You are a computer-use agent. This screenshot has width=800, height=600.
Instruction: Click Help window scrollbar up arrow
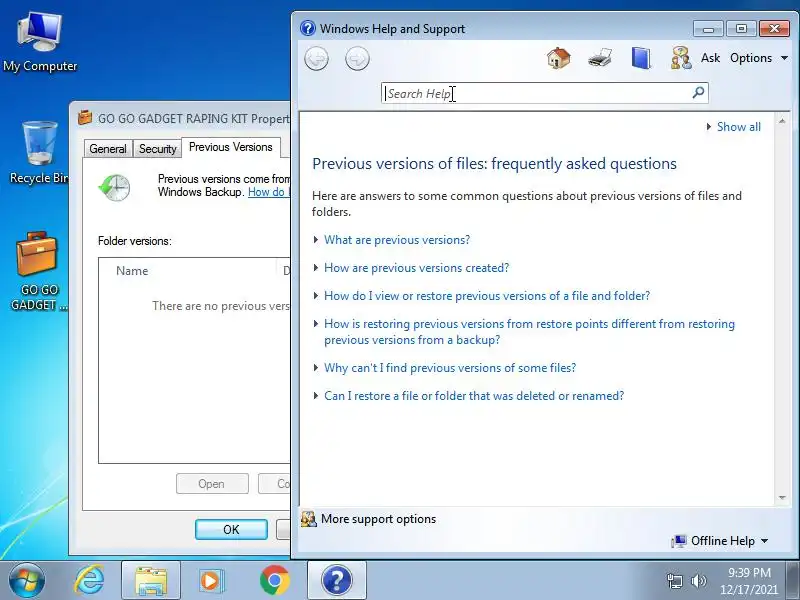pos(782,121)
